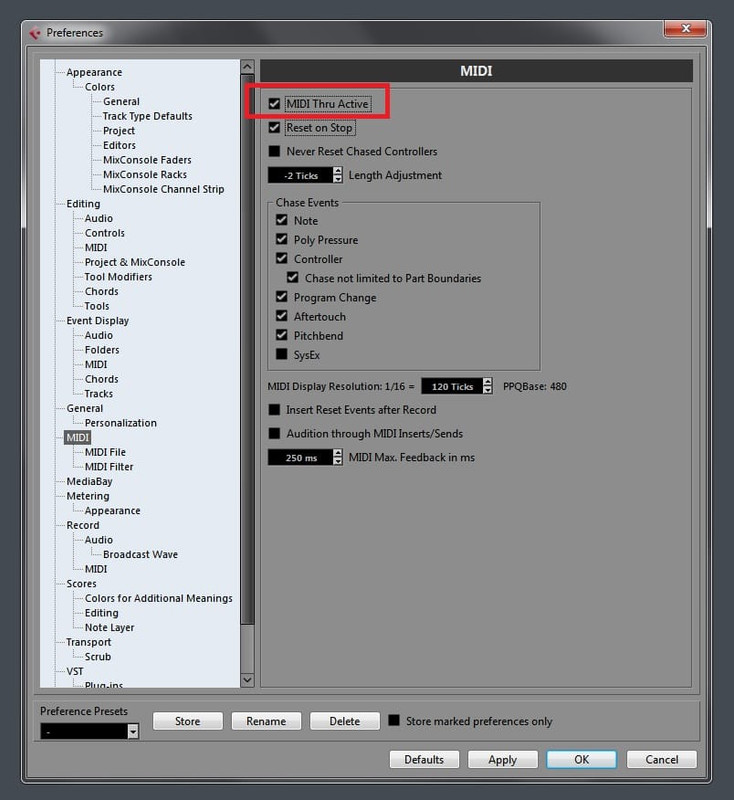Toggle Controller chase event checkbox
The height and width of the screenshot is (800, 734).
coord(282,258)
